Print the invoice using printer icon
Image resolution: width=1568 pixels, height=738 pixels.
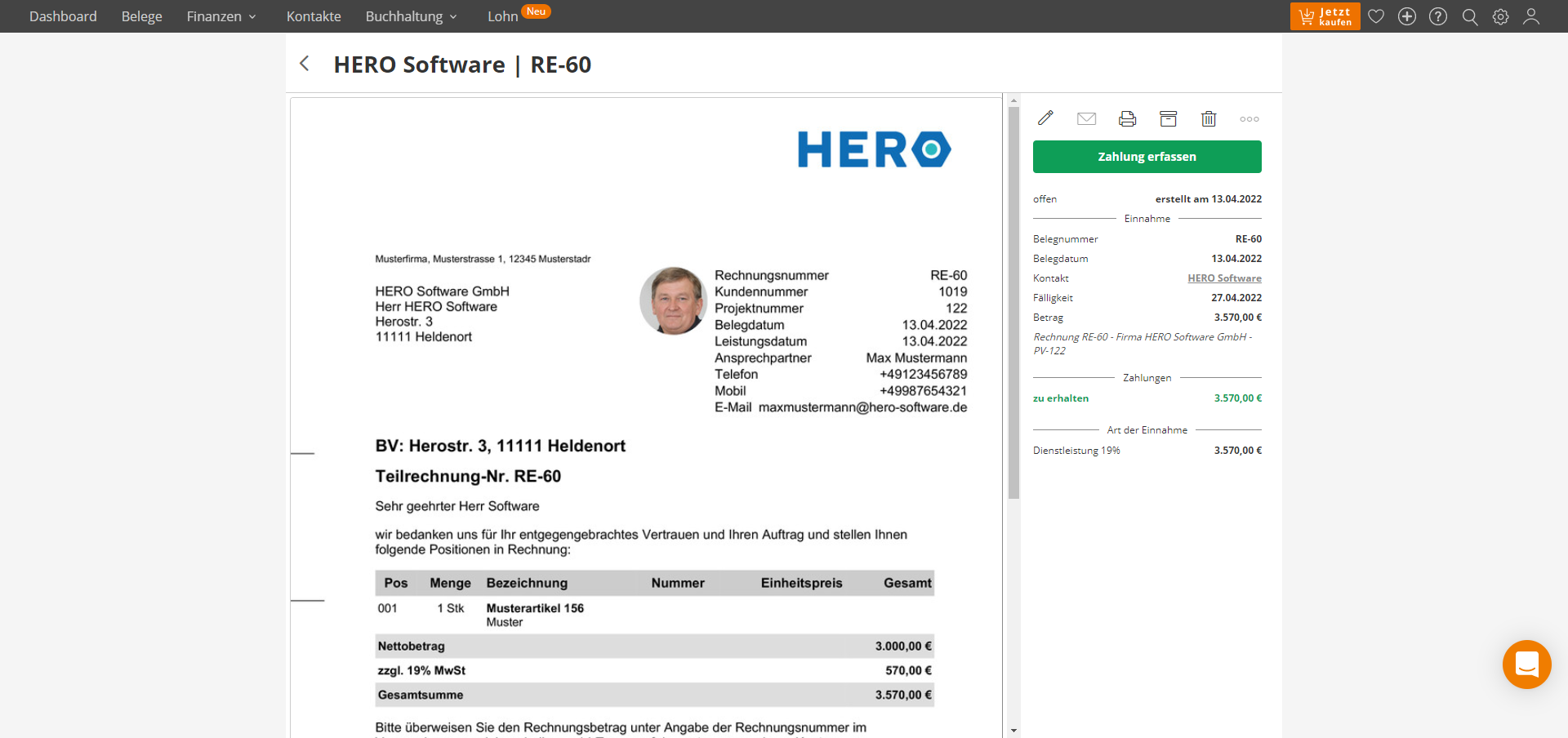pos(1127,118)
